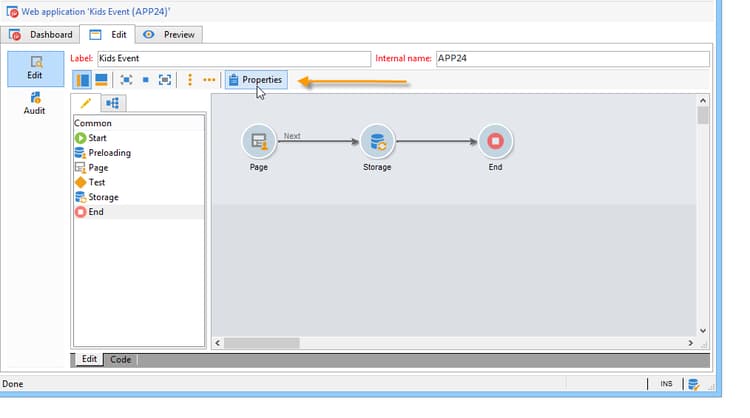Viewport: 750px width, 418px height.
Task: Click the fit-to-window bracket icon
Action: coord(165,80)
